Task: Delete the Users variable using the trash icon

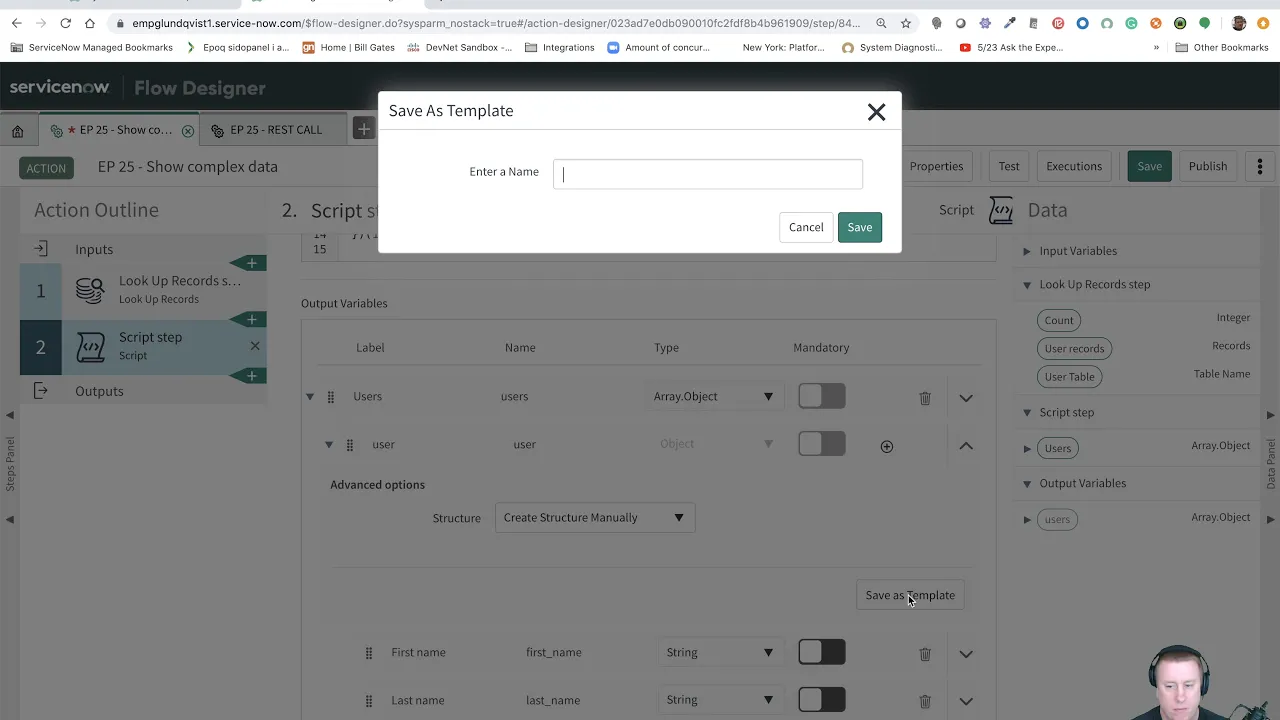Action: (x=924, y=397)
